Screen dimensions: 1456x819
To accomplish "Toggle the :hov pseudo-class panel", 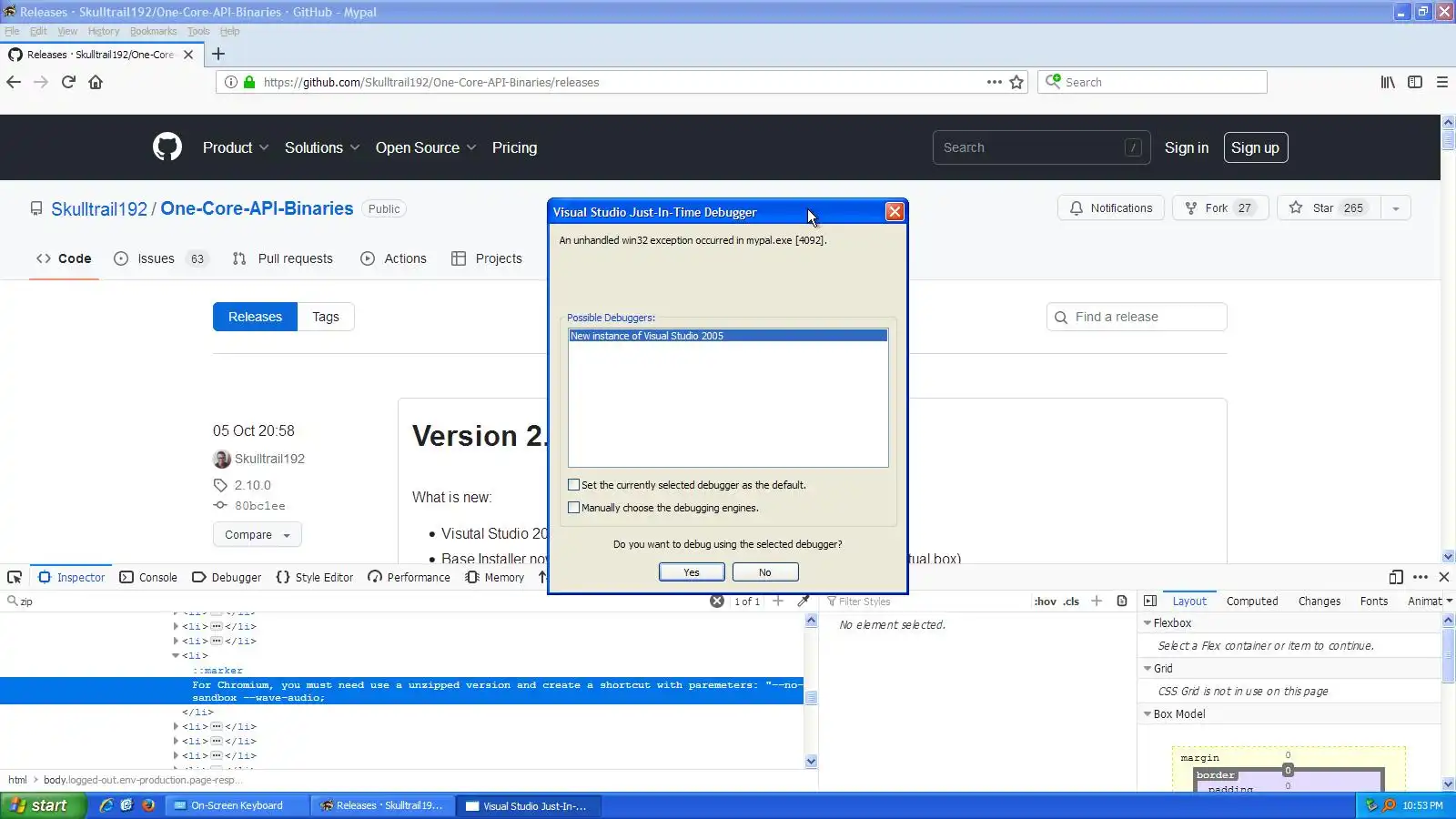I will (x=1045, y=602).
